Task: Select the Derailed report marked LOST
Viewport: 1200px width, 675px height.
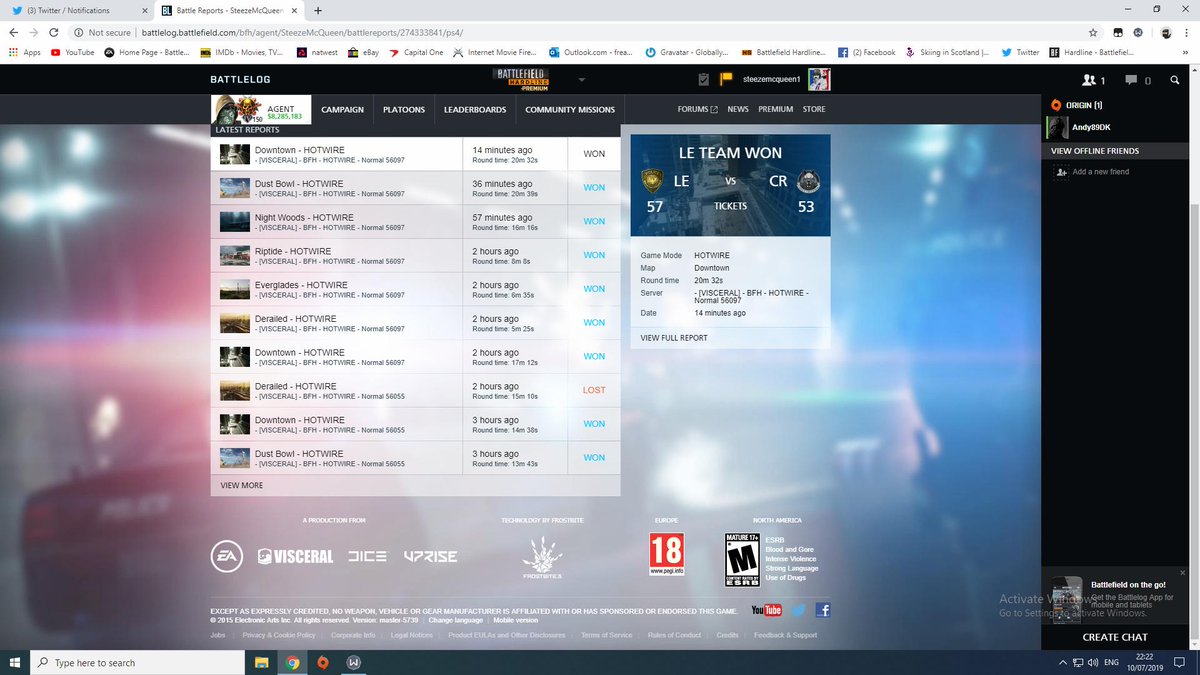Action: [415, 390]
